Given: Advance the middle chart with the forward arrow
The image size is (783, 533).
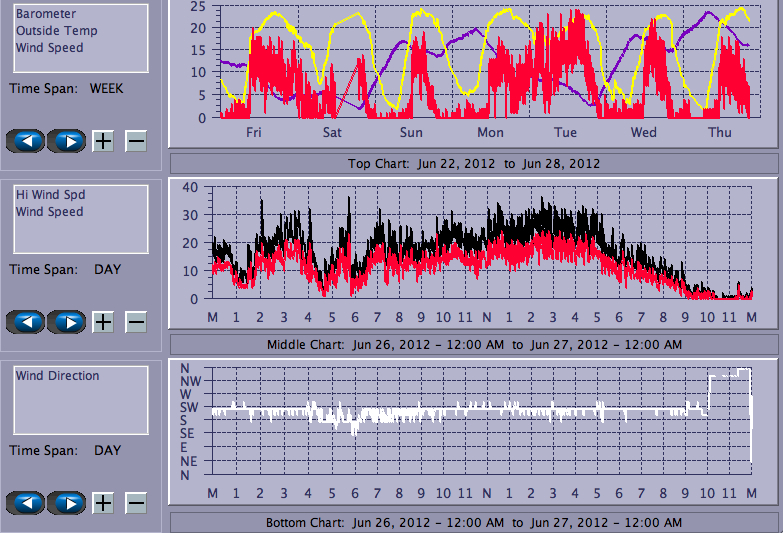Looking at the screenshot, I should [x=66, y=322].
